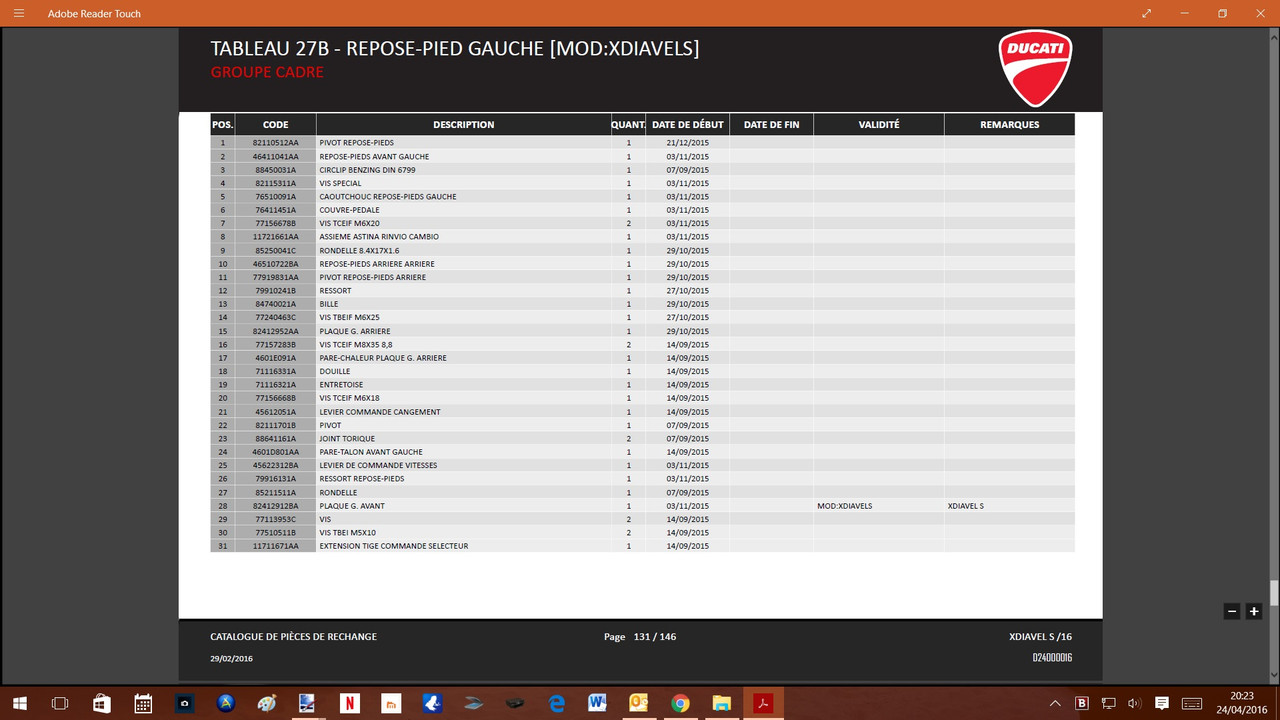The width and height of the screenshot is (1280, 720).
Task: Select LEVIER COMMANDE CANGEMENT row
Action: tap(642, 412)
